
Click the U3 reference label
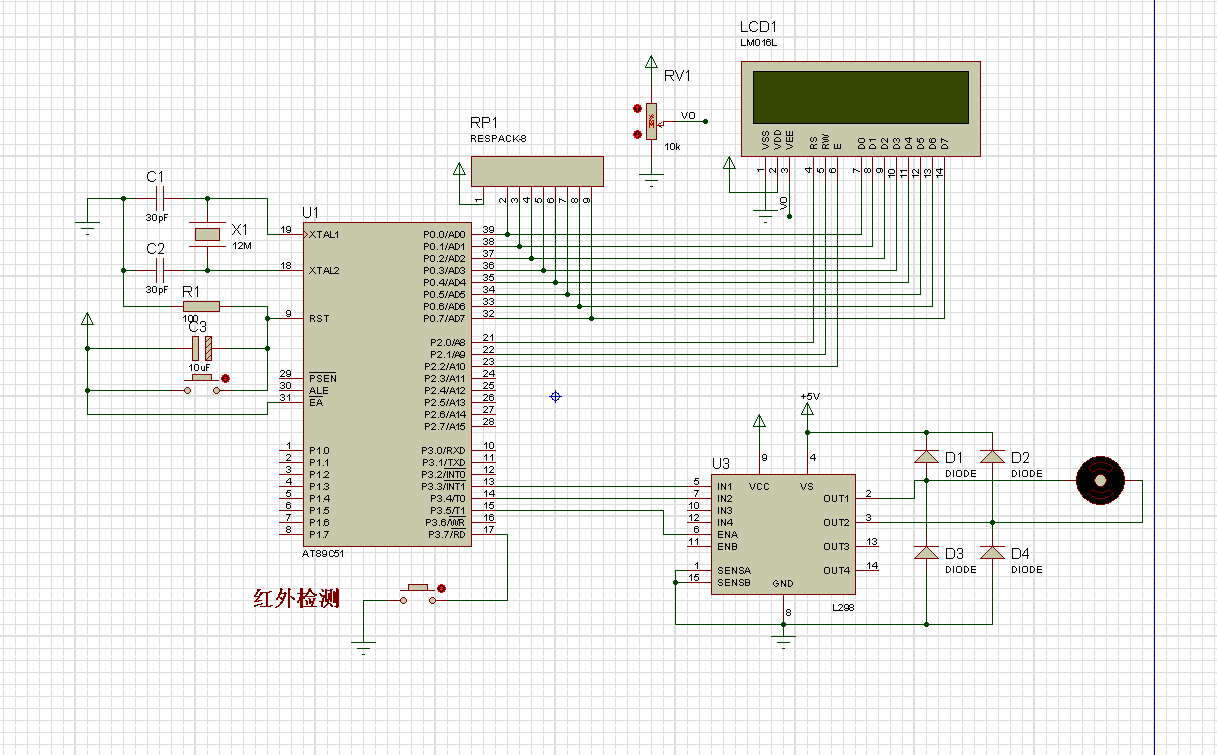tap(721, 463)
